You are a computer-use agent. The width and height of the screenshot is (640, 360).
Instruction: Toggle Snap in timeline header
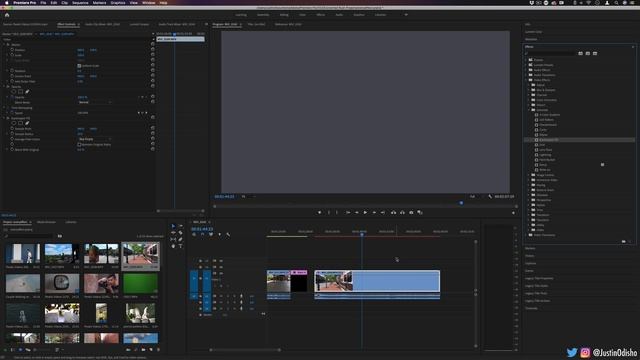point(202,234)
